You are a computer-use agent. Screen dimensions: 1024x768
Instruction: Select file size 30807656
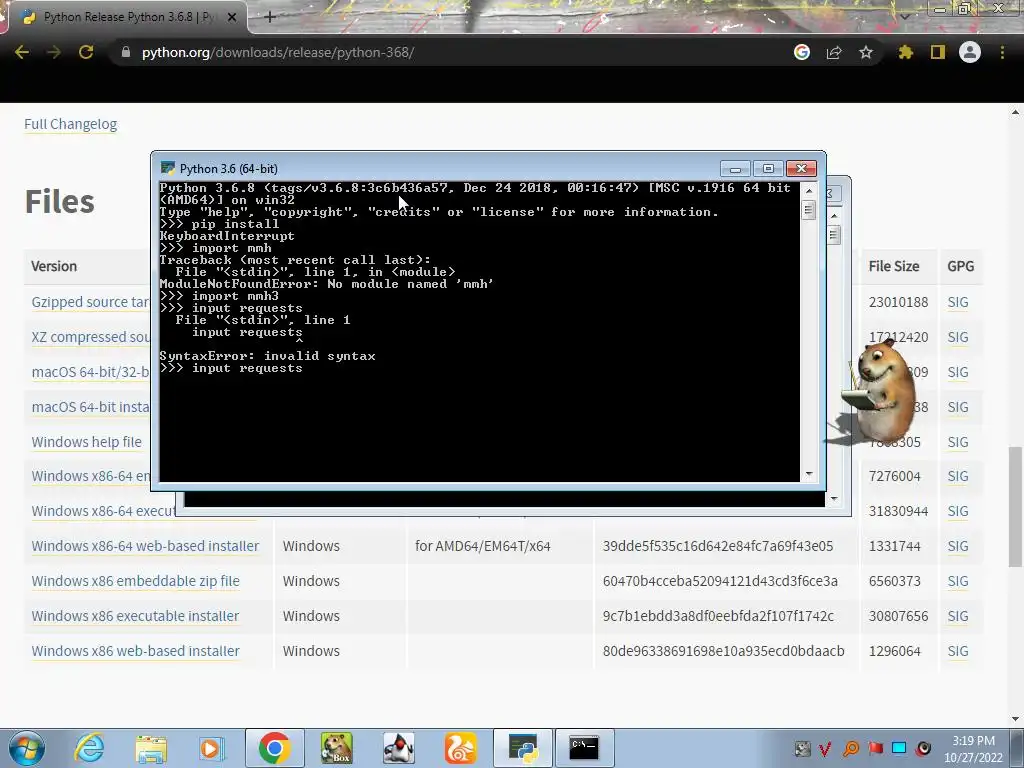(x=898, y=616)
